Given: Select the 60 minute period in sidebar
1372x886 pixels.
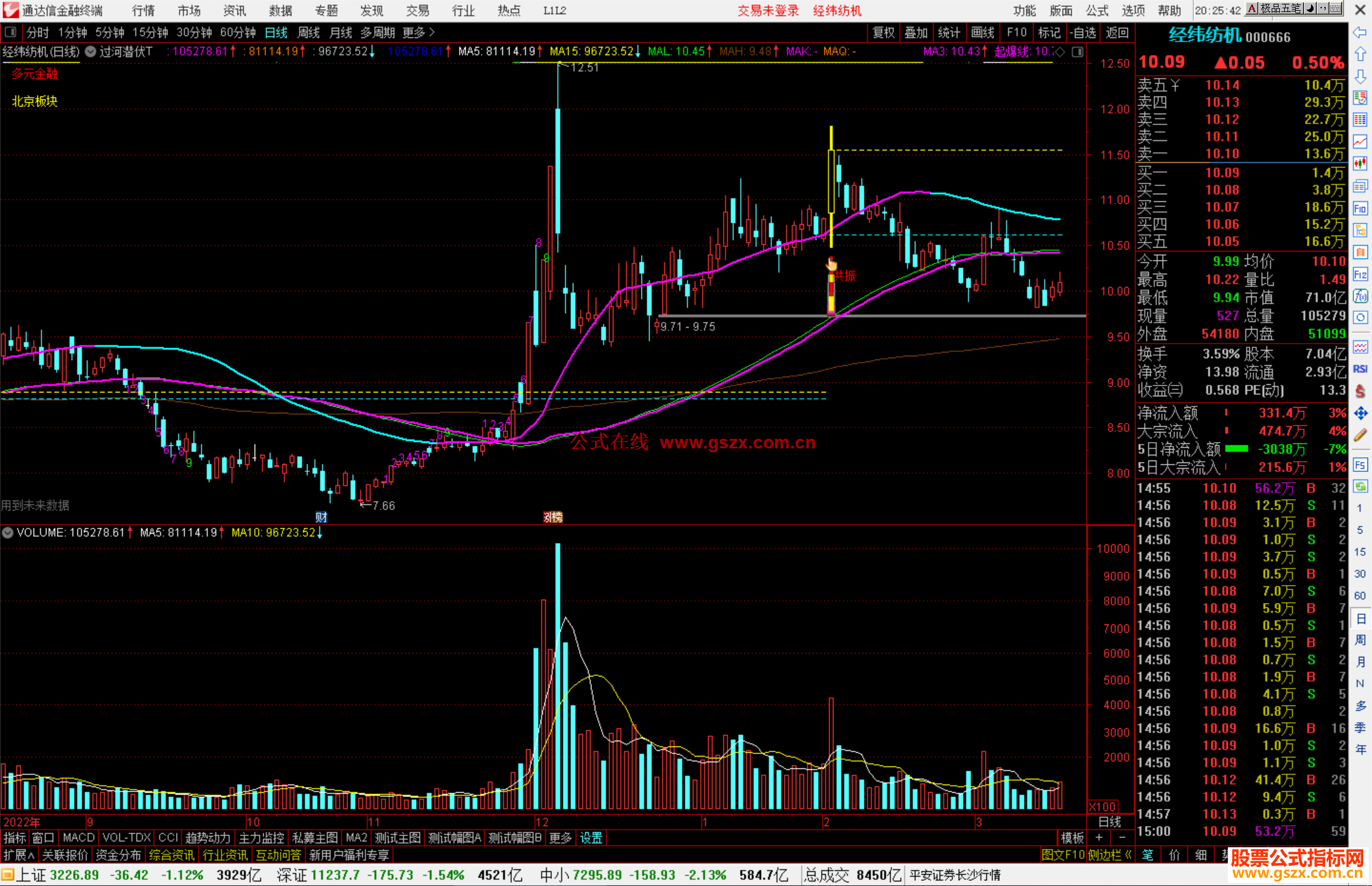Looking at the screenshot, I should coord(1360,596).
